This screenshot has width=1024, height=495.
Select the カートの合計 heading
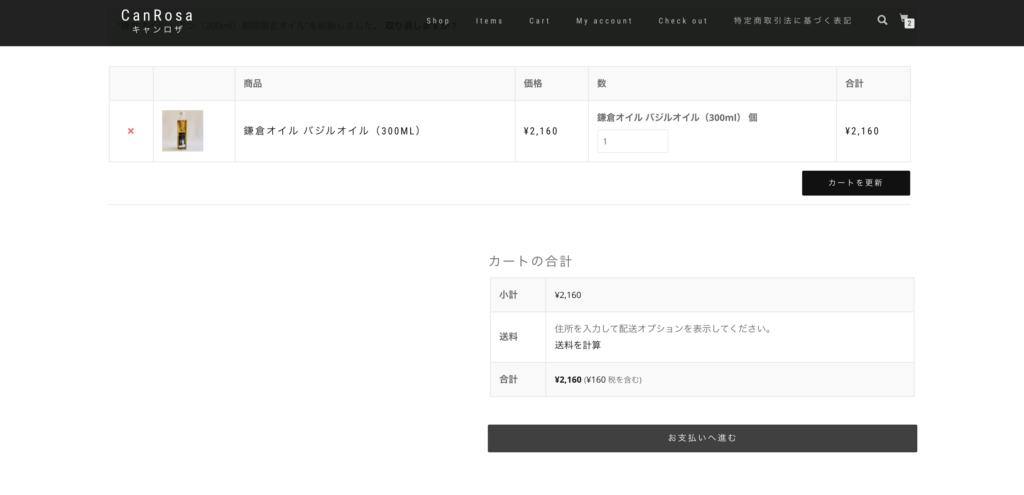coord(530,261)
